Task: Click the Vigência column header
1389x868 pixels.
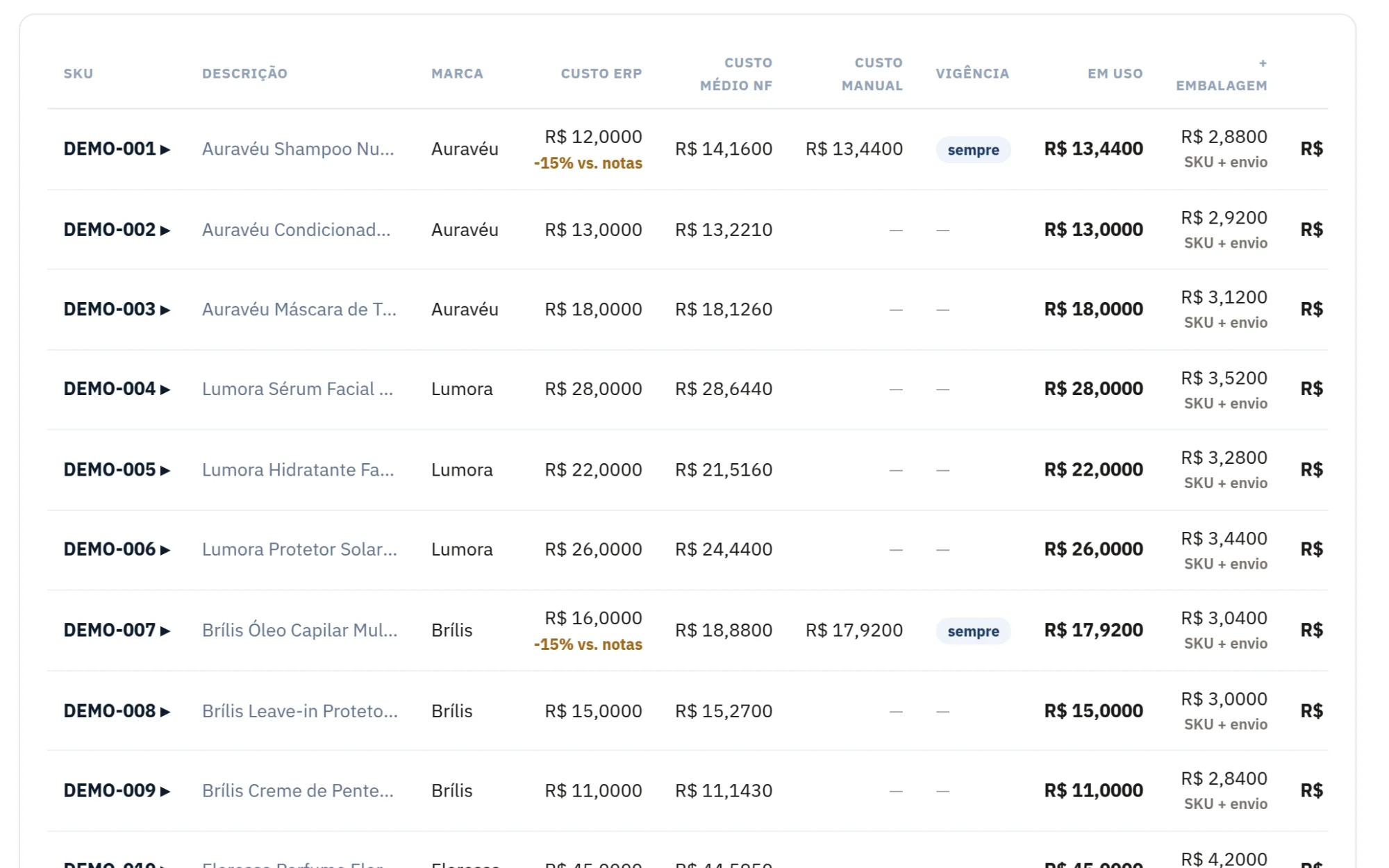Action: pyautogui.click(x=972, y=74)
